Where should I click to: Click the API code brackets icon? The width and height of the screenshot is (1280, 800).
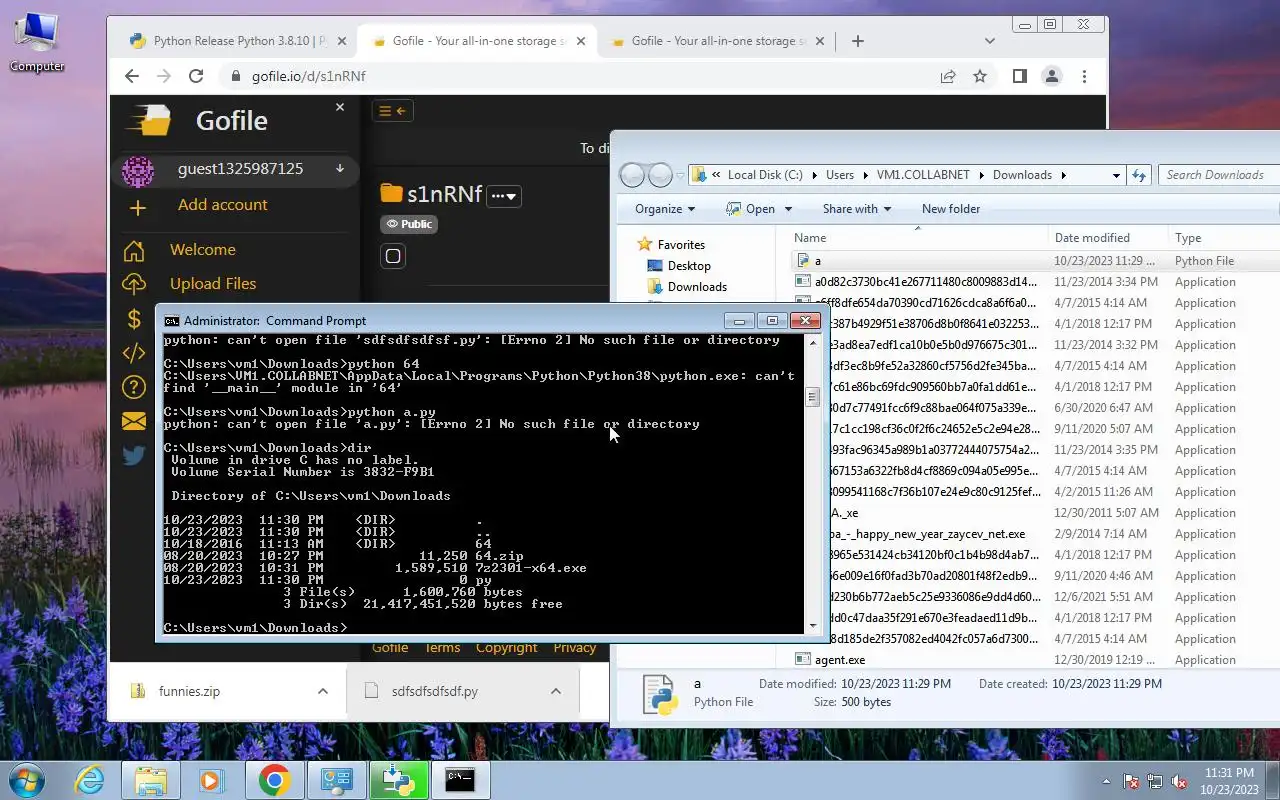point(134,353)
